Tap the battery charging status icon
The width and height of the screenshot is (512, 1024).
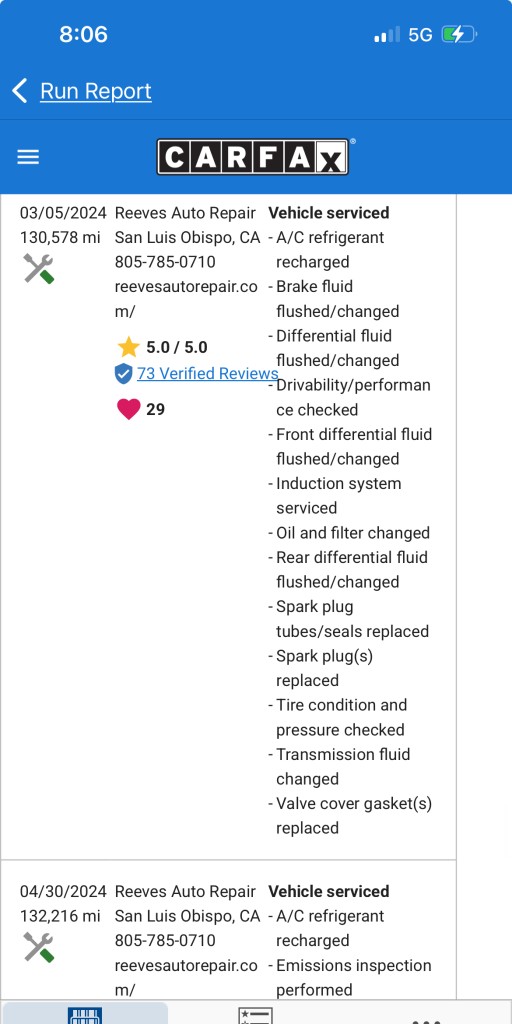[x=459, y=34]
